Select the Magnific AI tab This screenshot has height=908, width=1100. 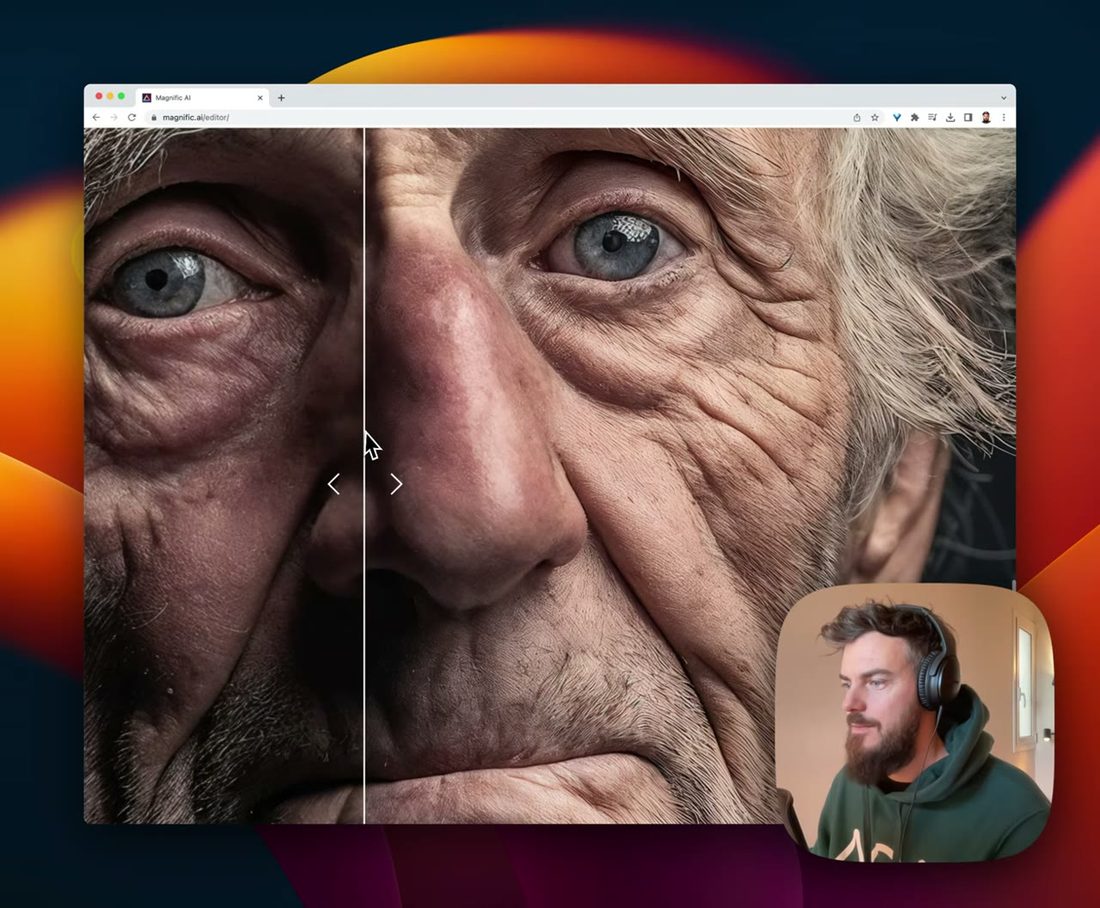tap(202, 98)
